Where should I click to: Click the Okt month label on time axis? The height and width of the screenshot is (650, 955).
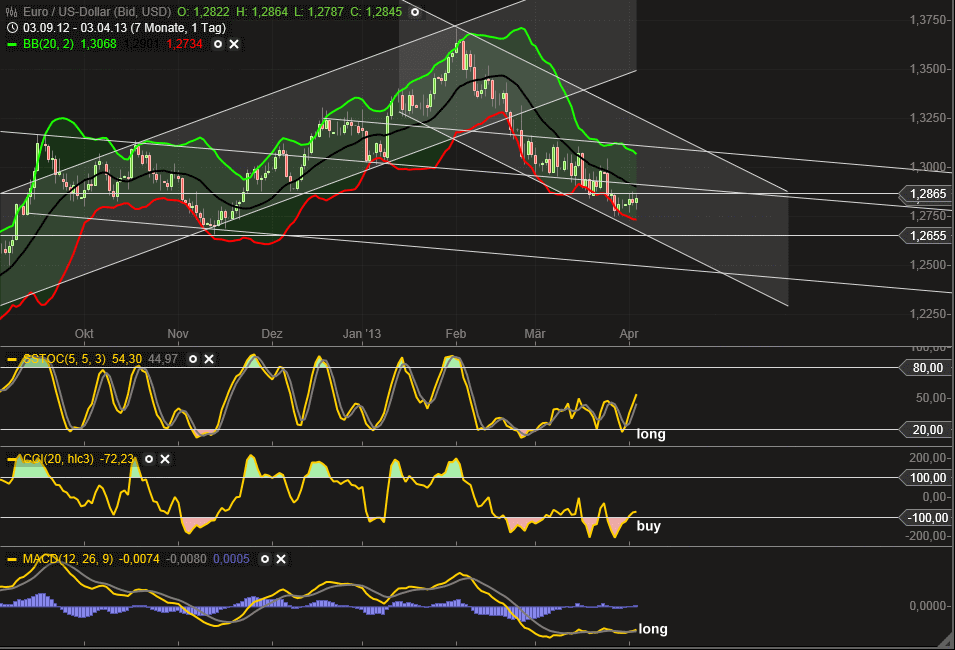[84, 333]
